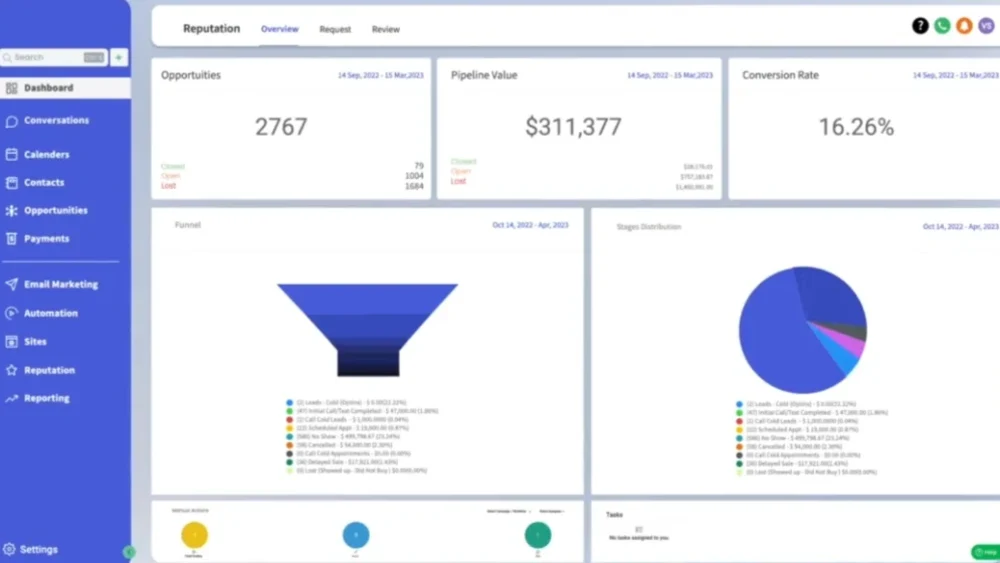This screenshot has width=1000, height=563.
Task: Open the purple user avatar menu
Action: [x=986, y=26]
